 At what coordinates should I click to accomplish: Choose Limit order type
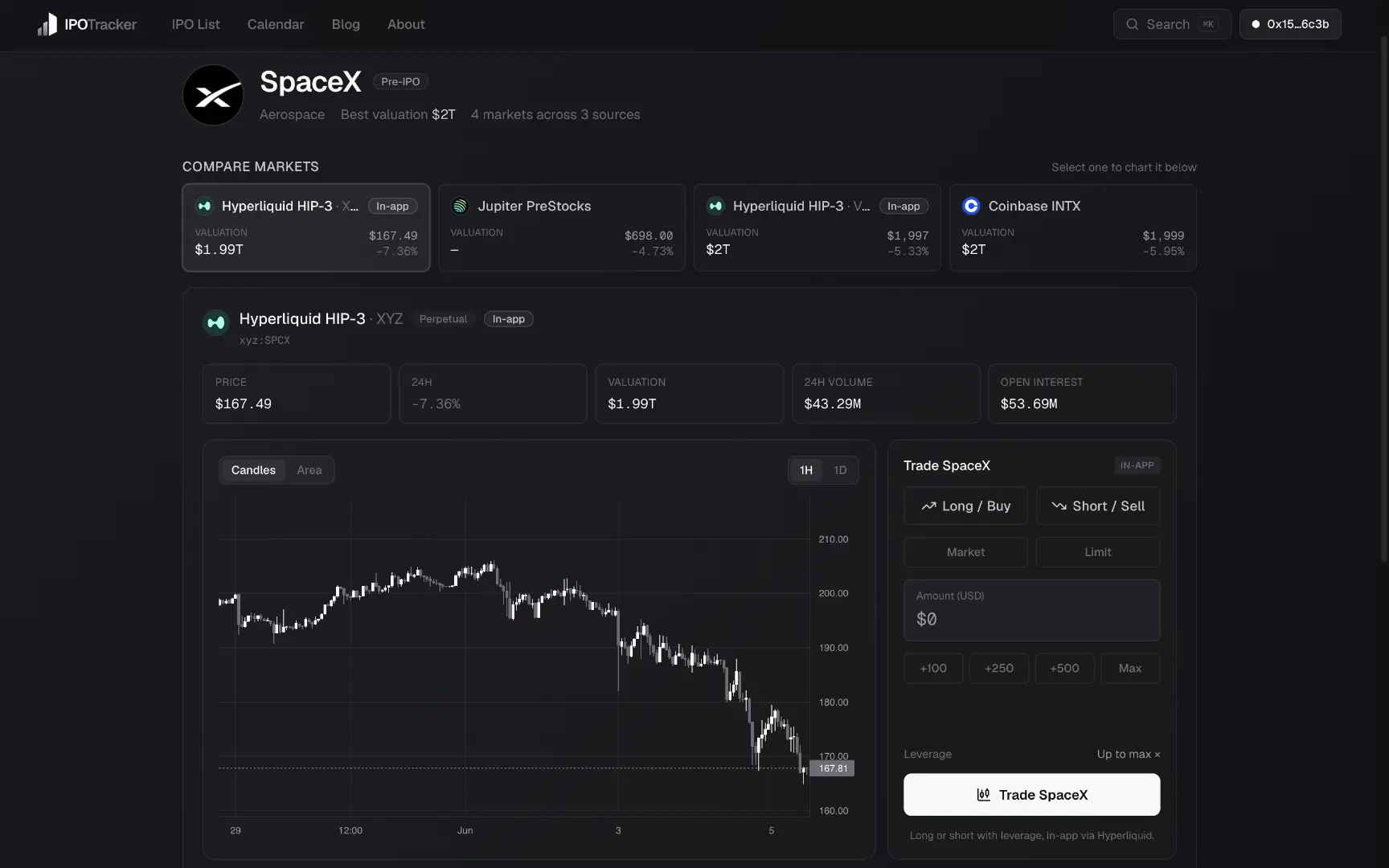tap(1098, 552)
